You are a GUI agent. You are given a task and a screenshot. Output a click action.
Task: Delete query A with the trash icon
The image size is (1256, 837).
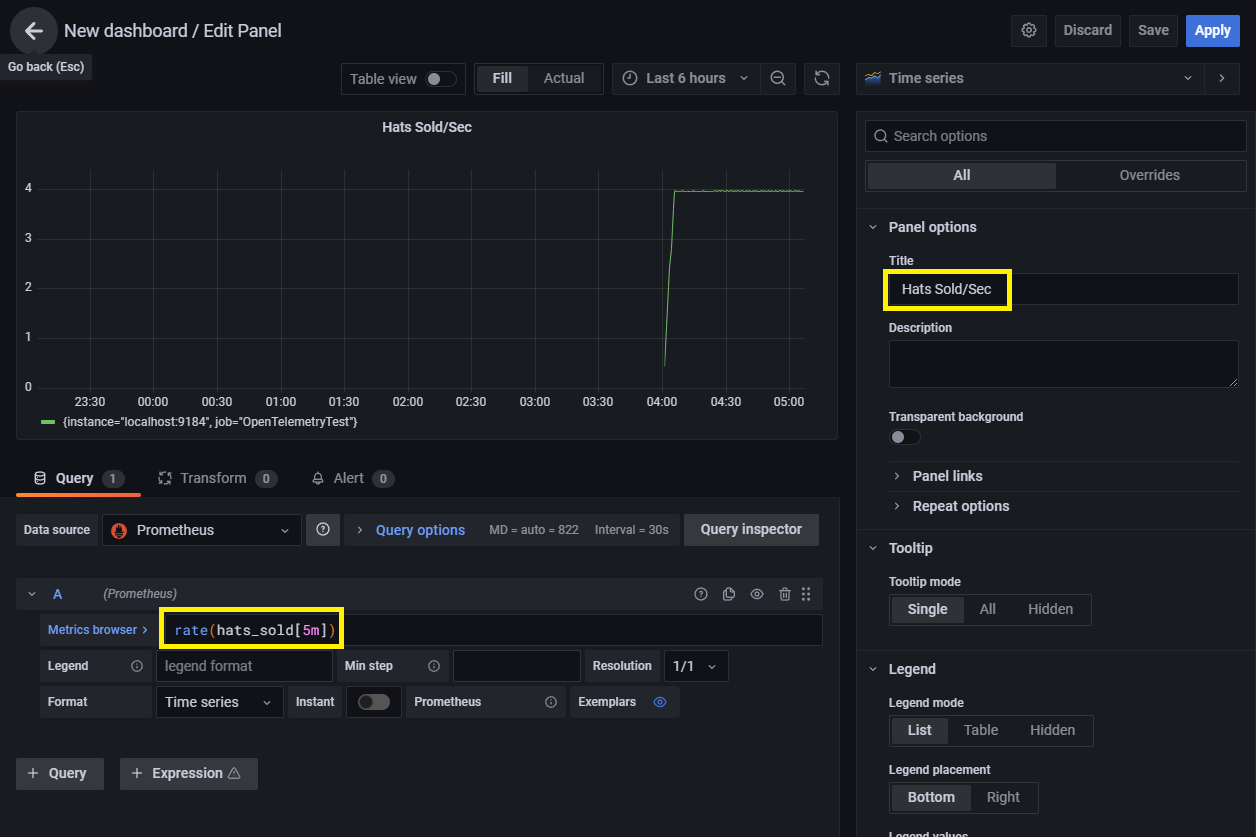[784, 593]
